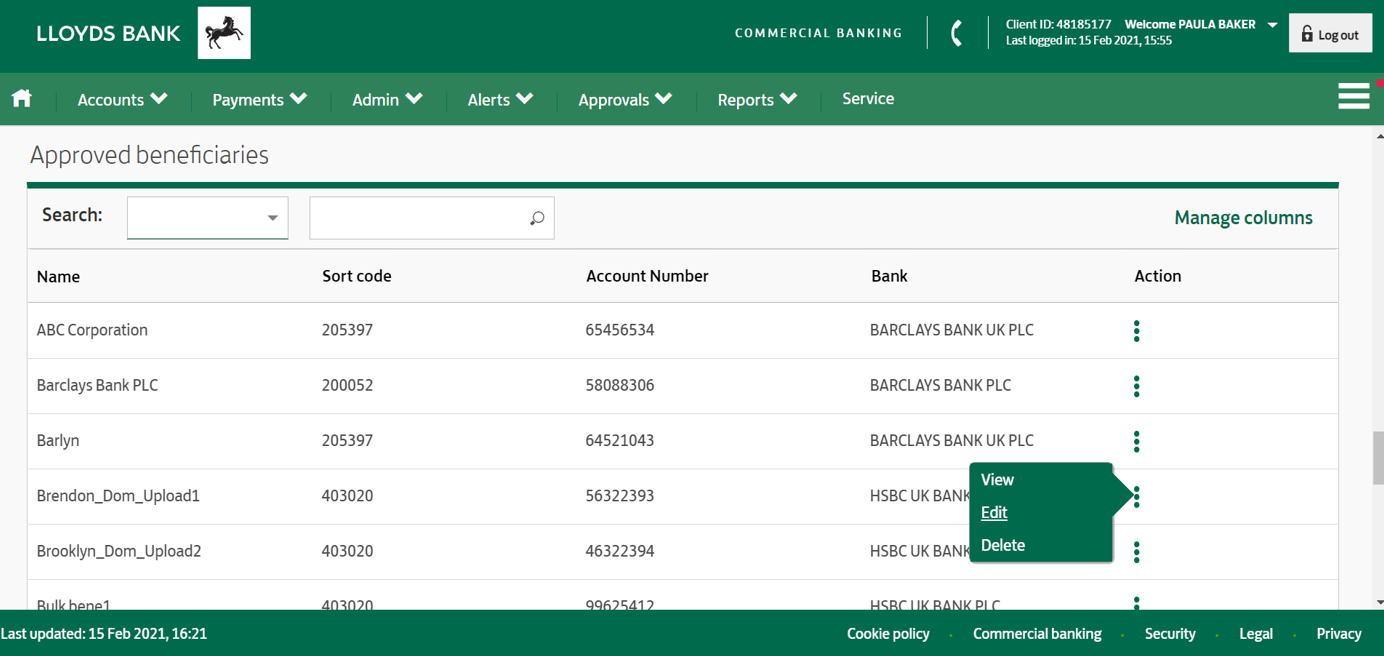Choose Delete from the action popup
Image resolution: width=1384 pixels, height=656 pixels.
(x=1003, y=546)
